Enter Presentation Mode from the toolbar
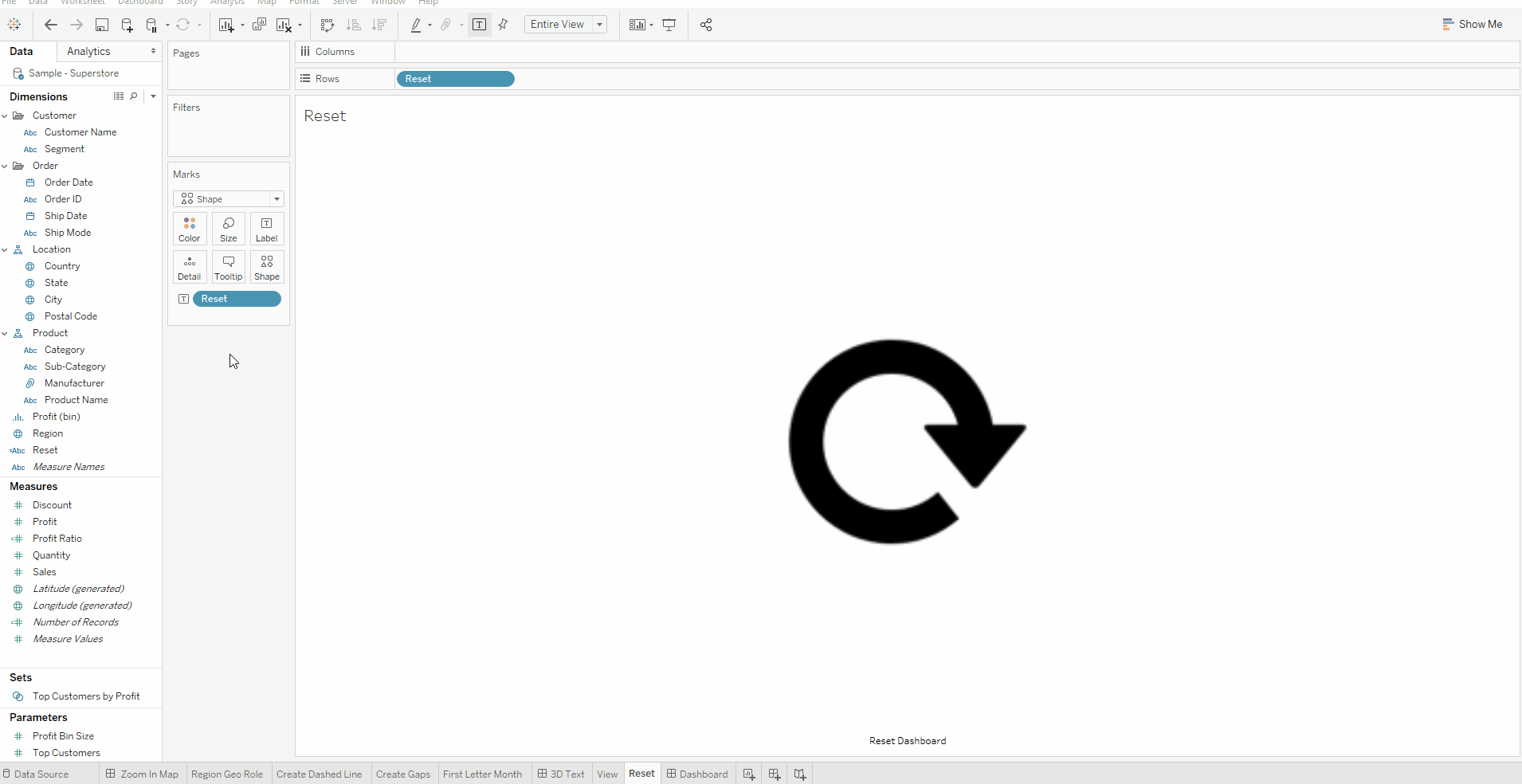This screenshot has width=1522, height=784. click(669, 25)
